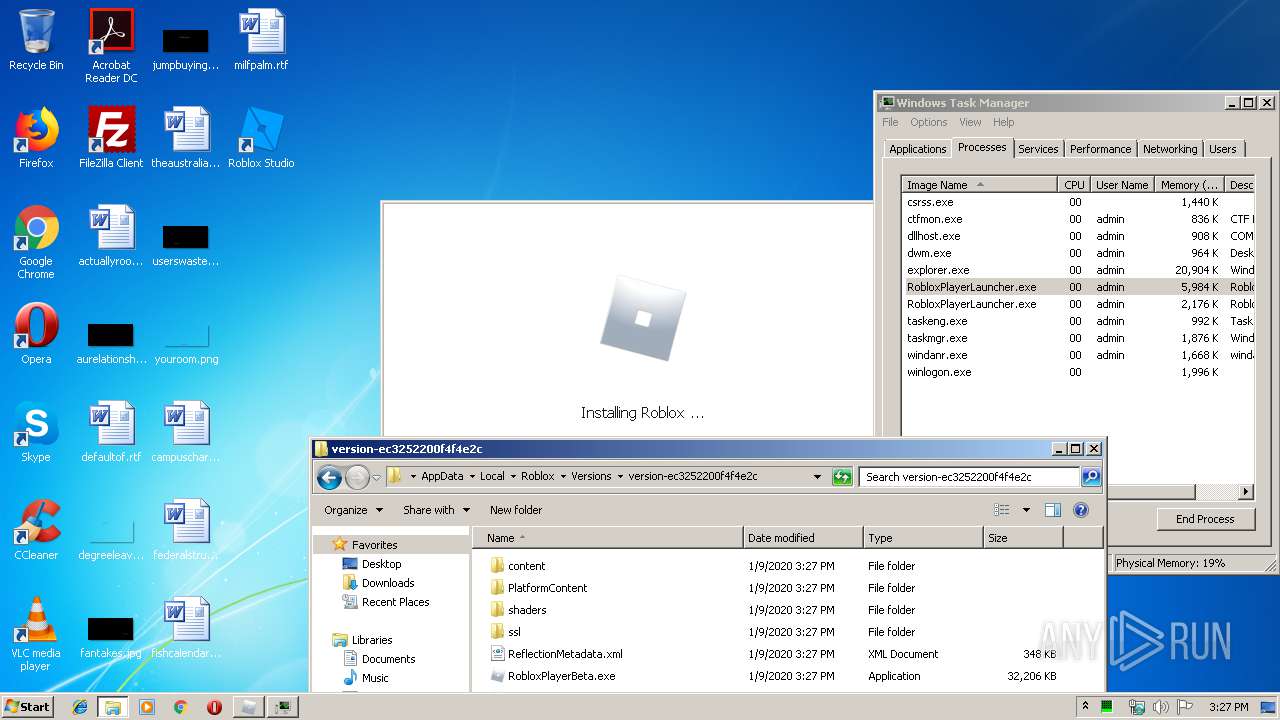
Task: Click the Explorer Forward navigation arrow
Action: pos(357,477)
